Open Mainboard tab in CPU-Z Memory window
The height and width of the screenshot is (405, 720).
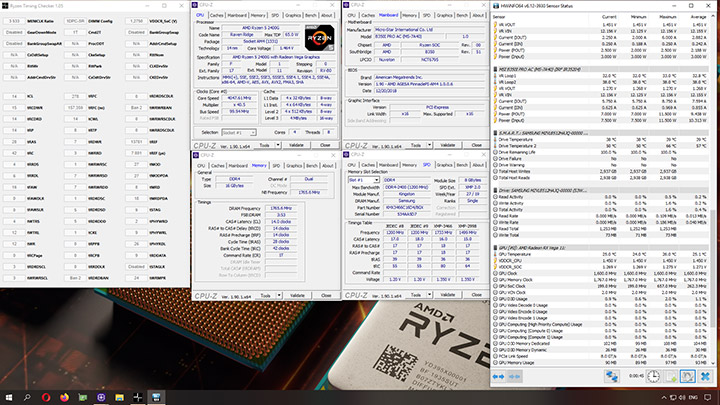click(238, 165)
